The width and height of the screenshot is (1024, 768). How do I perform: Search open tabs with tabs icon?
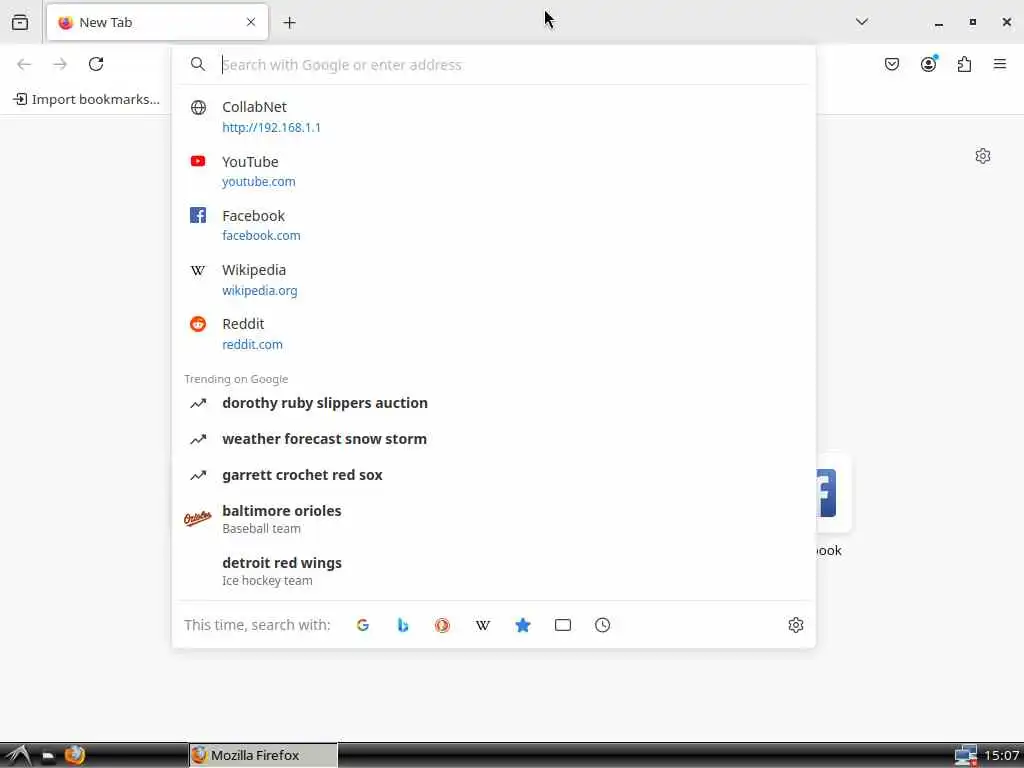[563, 625]
